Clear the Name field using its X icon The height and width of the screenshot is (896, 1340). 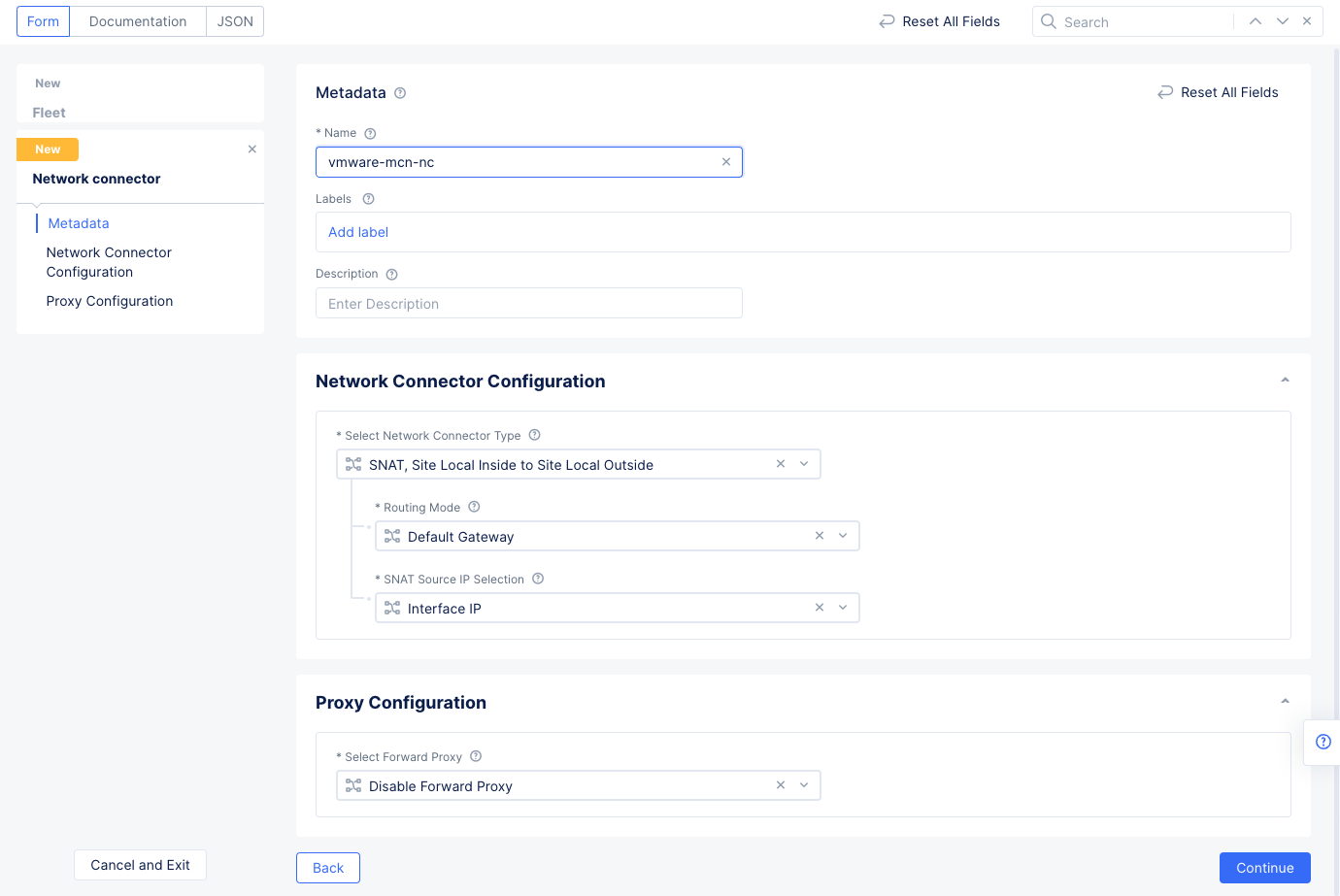(x=725, y=162)
